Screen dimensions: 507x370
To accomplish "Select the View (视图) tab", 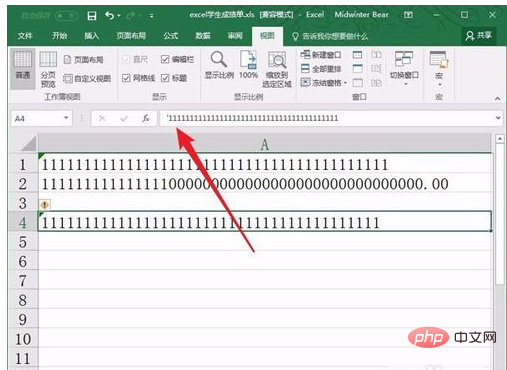I will 267,36.
